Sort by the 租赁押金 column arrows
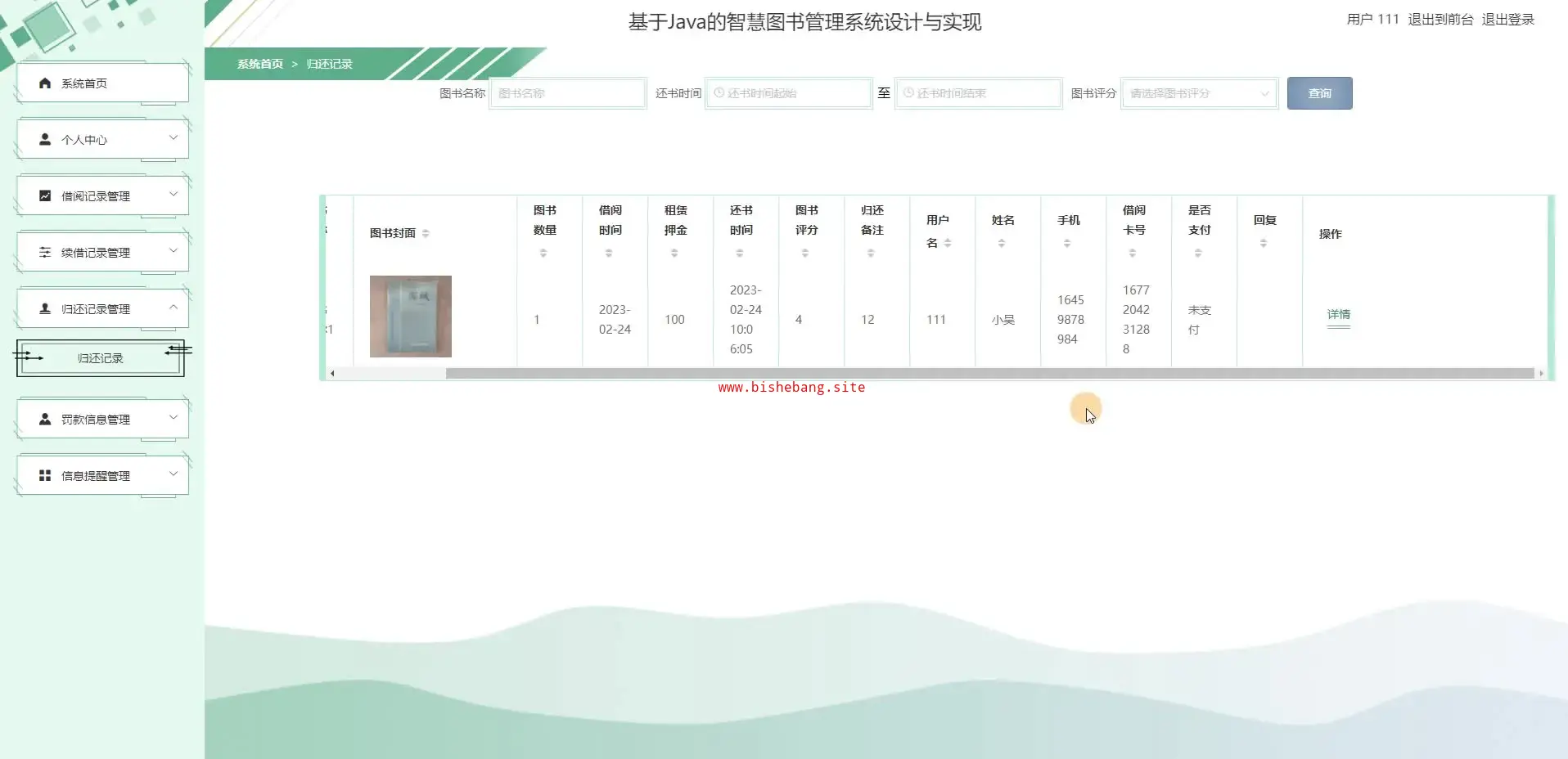 point(674,254)
